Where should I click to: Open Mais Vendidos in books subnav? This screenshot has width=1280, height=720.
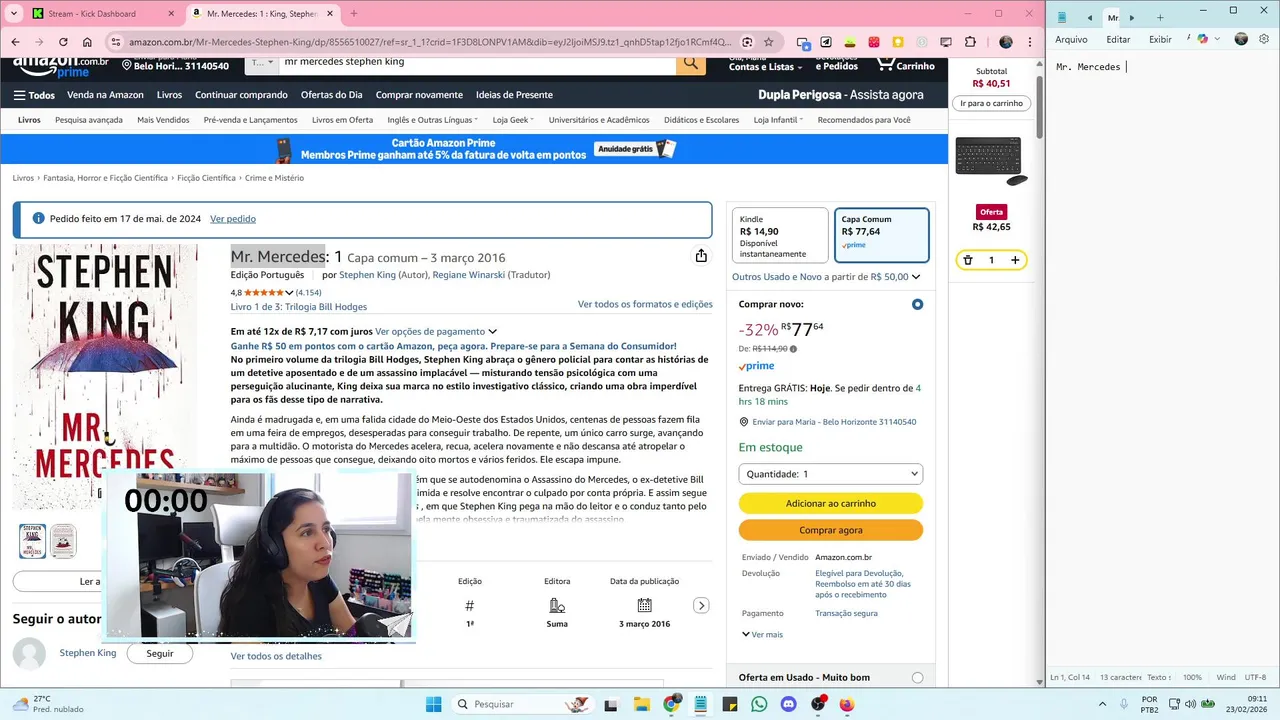pyautogui.click(x=163, y=120)
